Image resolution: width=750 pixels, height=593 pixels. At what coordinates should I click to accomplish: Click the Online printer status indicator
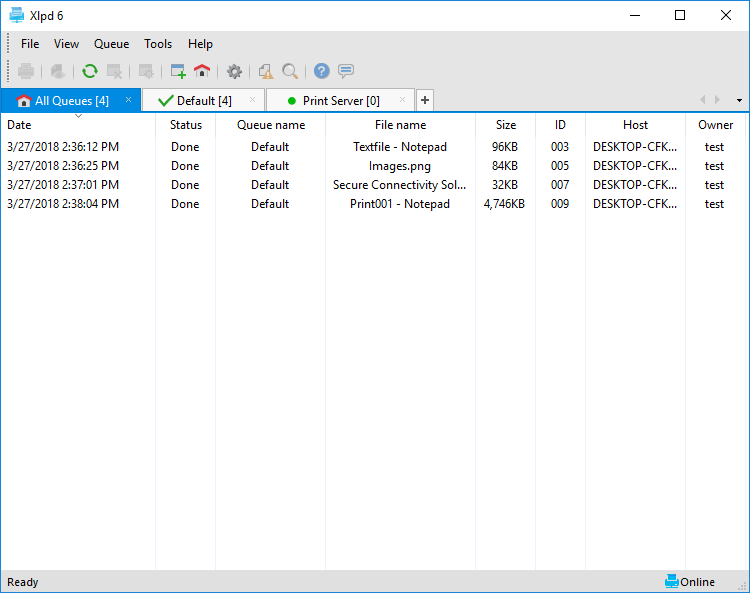[689, 582]
